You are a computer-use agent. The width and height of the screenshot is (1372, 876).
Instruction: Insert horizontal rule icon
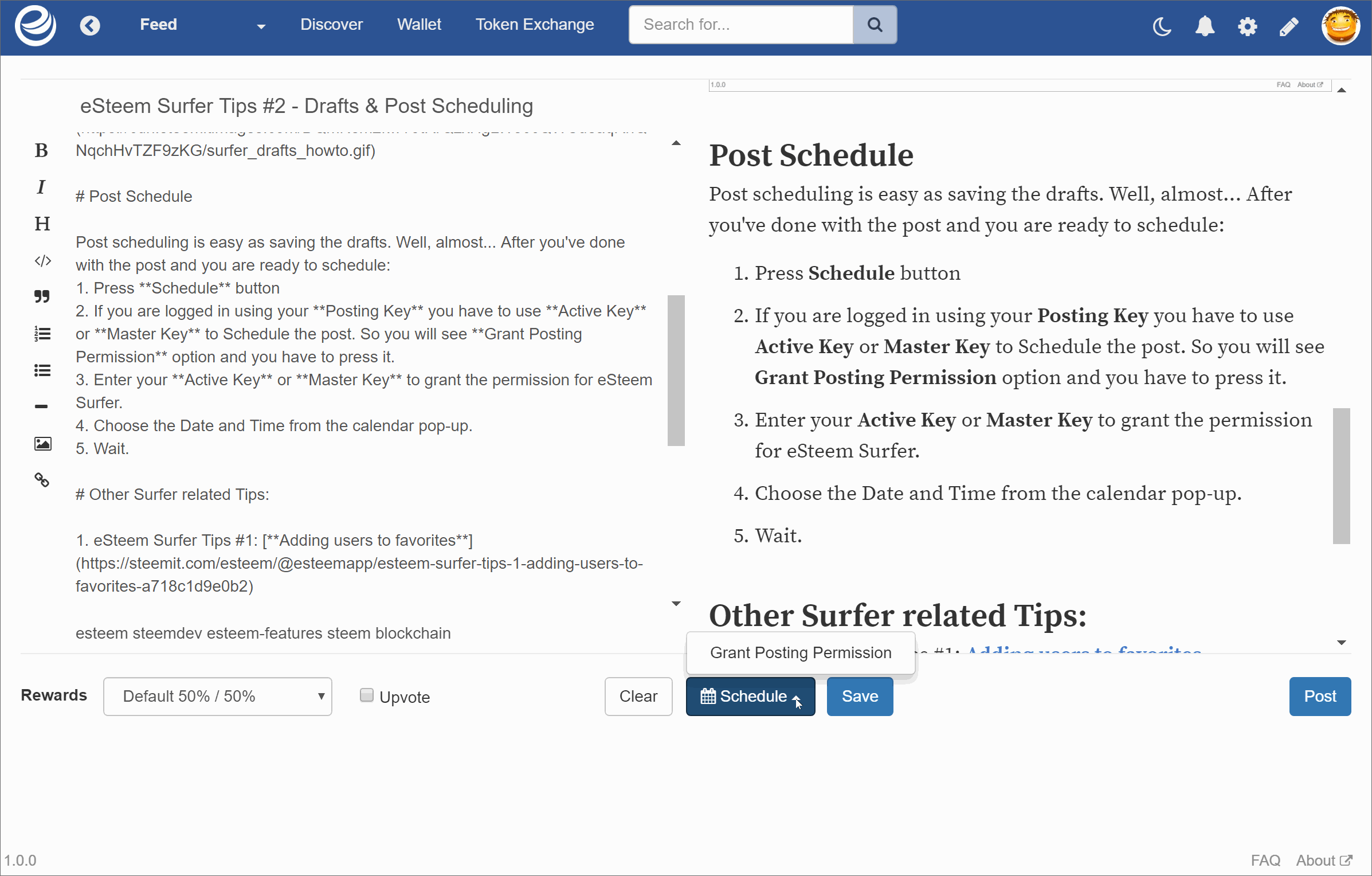41,406
